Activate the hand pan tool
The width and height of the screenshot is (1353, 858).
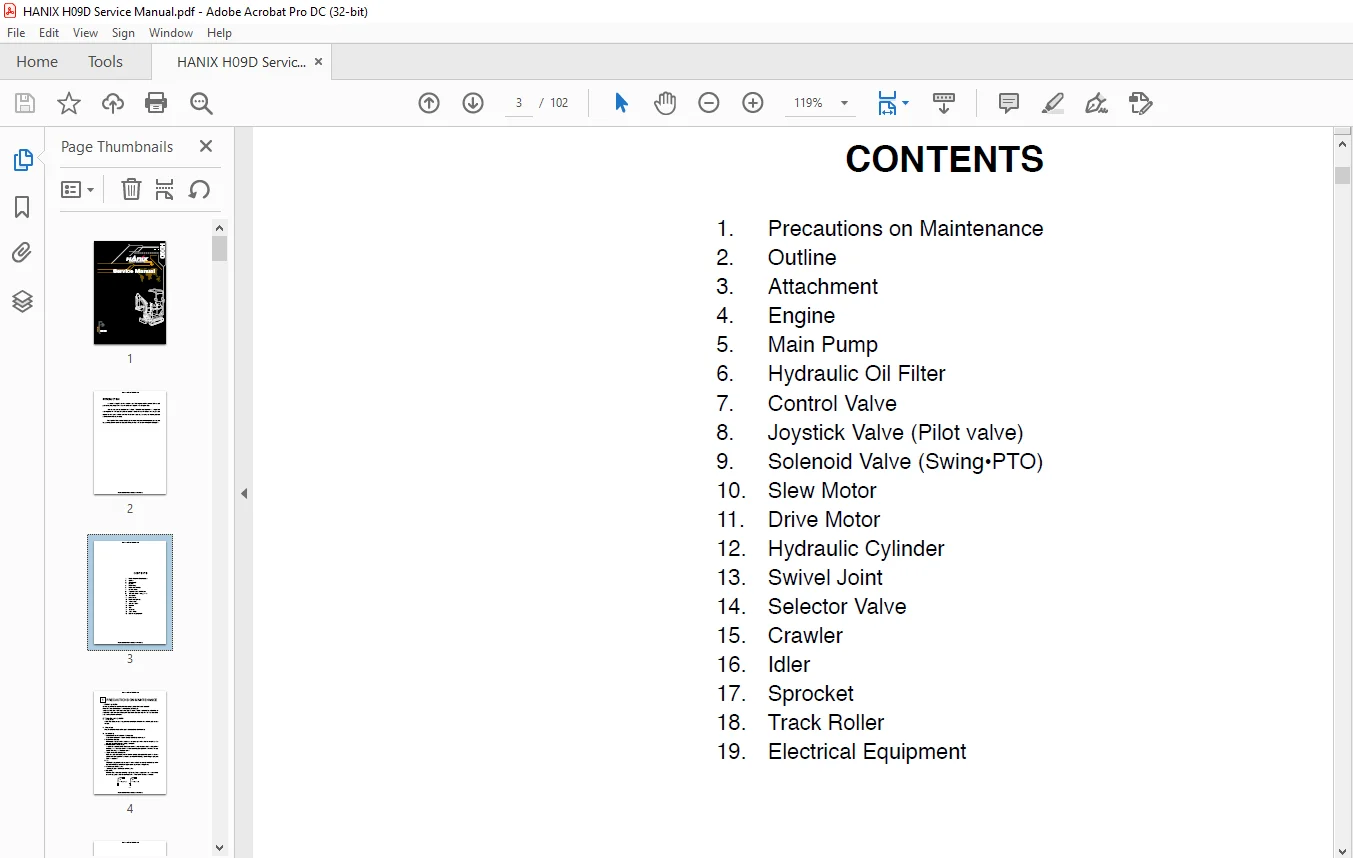665,103
